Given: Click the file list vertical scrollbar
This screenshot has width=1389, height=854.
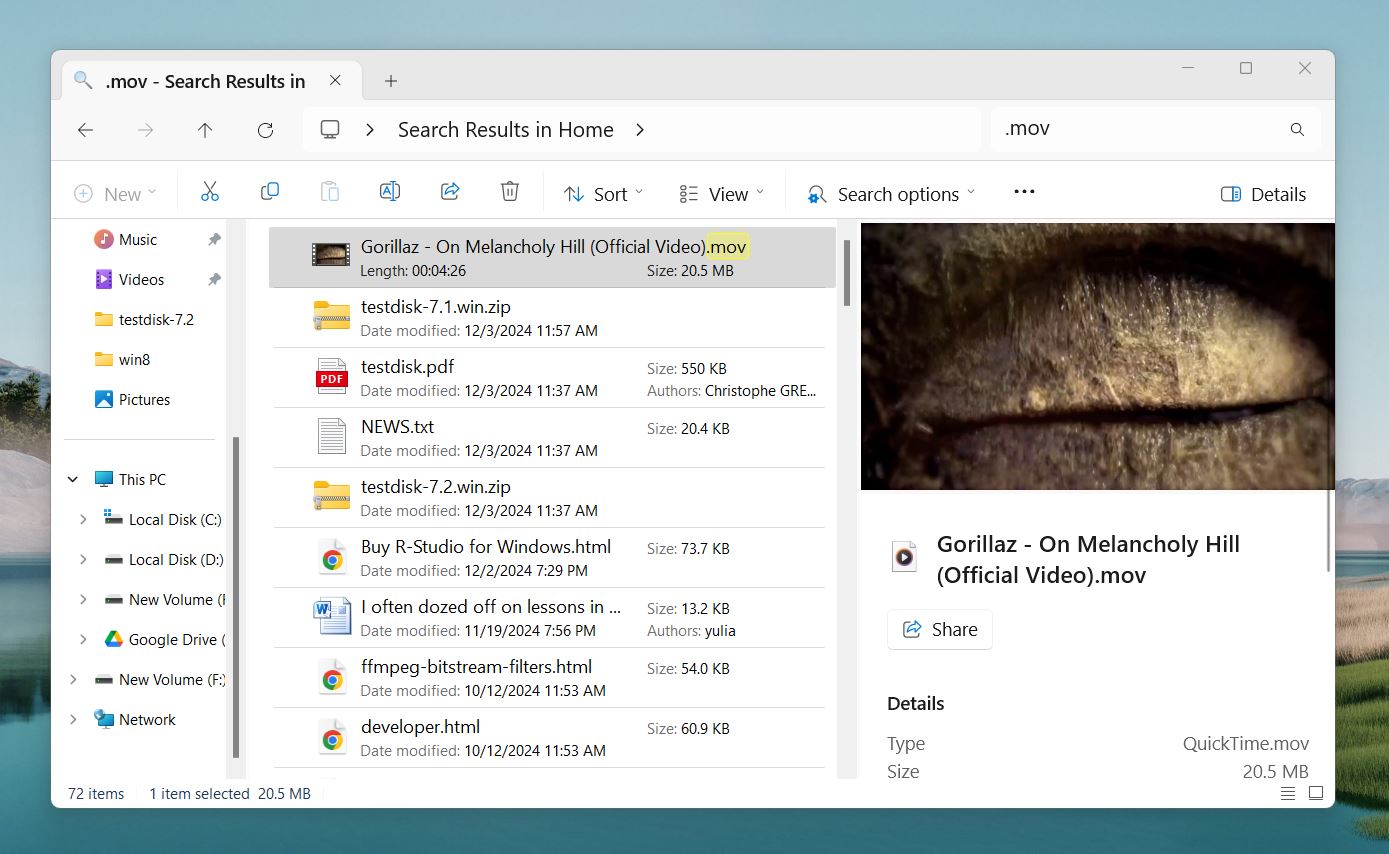Looking at the screenshot, I should click(x=846, y=272).
